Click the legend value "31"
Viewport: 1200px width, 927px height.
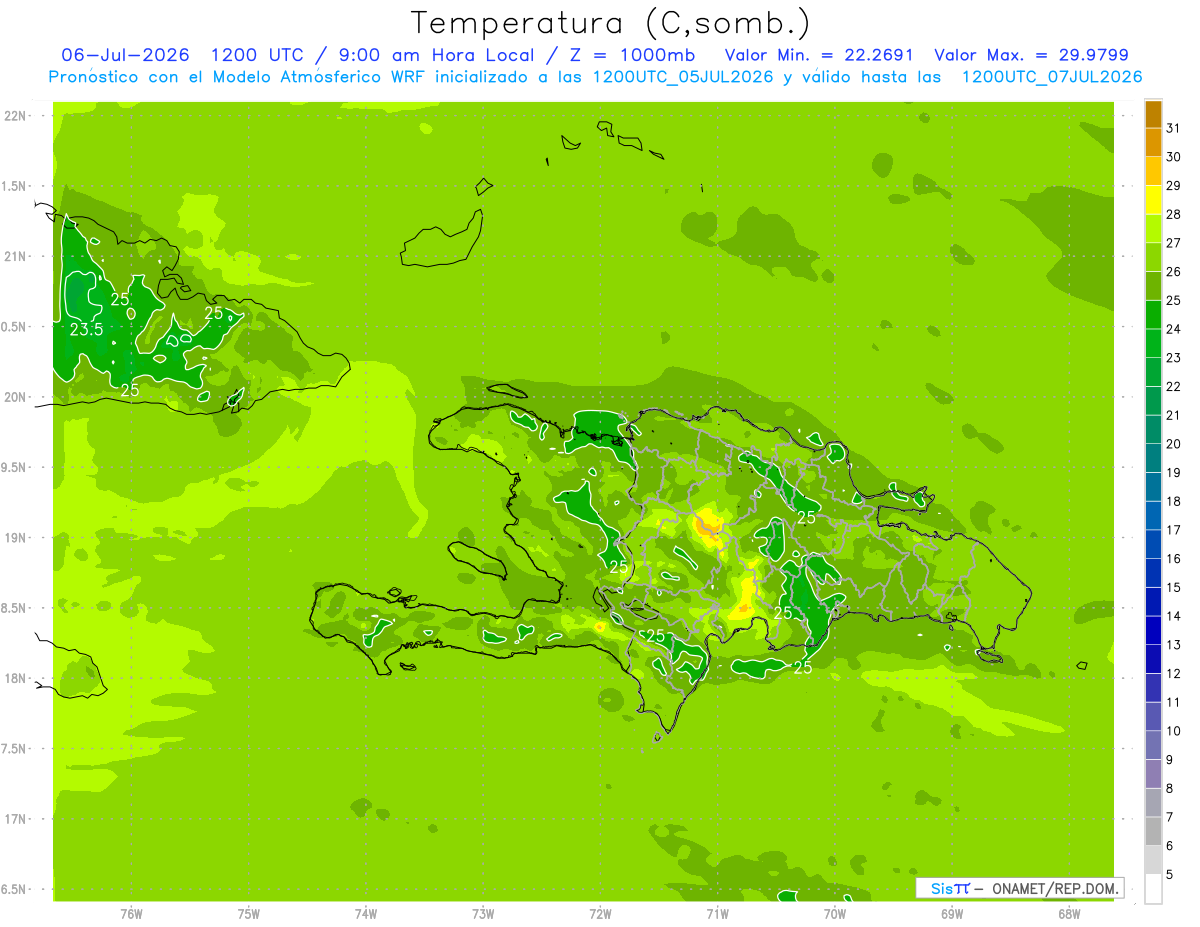(x=1173, y=128)
